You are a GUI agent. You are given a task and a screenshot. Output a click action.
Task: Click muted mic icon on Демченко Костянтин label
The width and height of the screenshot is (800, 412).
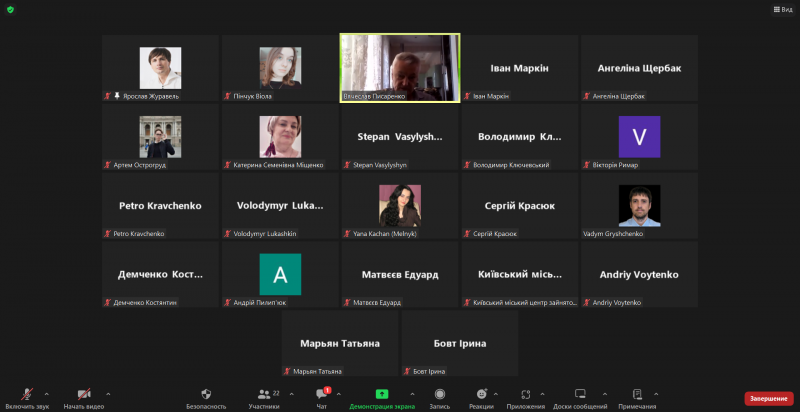click(108, 302)
